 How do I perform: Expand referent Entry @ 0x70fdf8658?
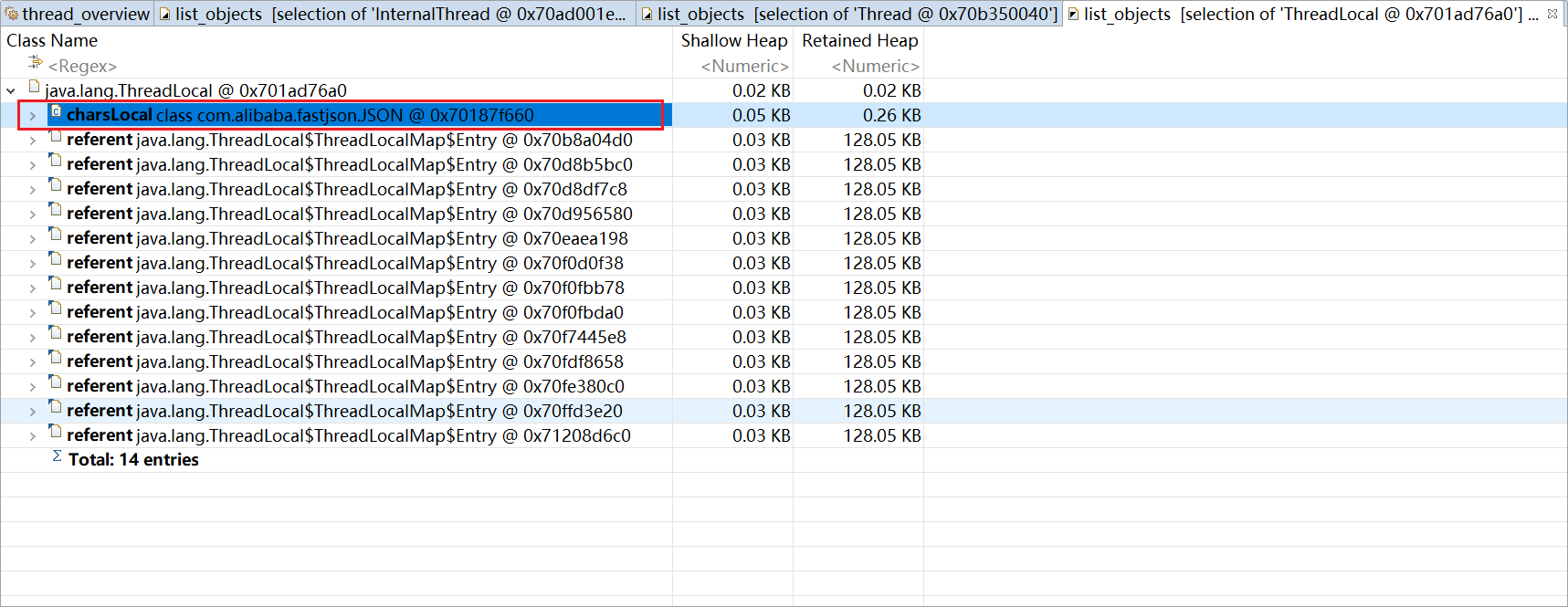tap(33, 362)
